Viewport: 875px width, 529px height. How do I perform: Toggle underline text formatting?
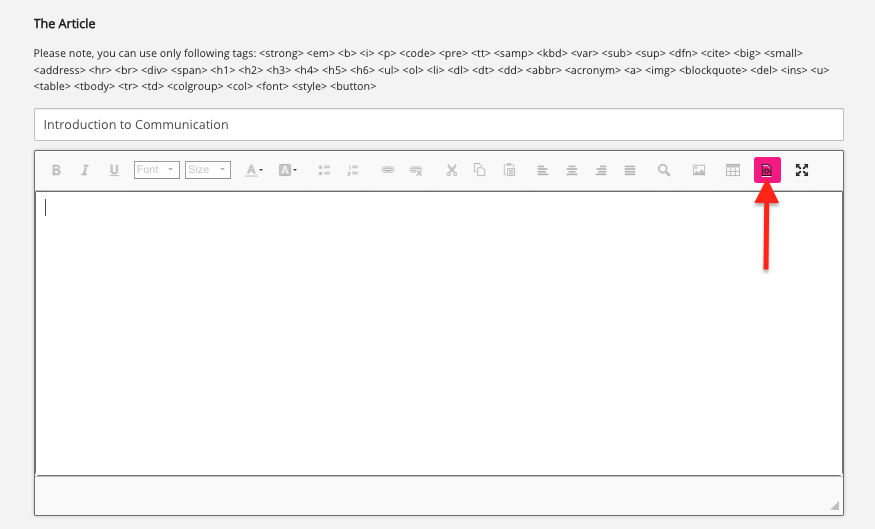[x=114, y=170]
